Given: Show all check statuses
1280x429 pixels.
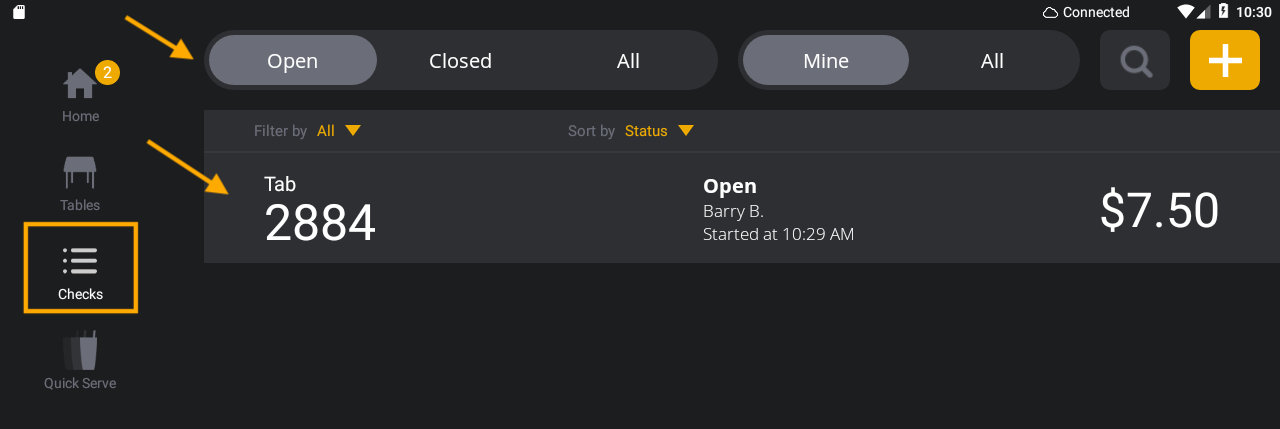Looking at the screenshot, I should [628, 61].
